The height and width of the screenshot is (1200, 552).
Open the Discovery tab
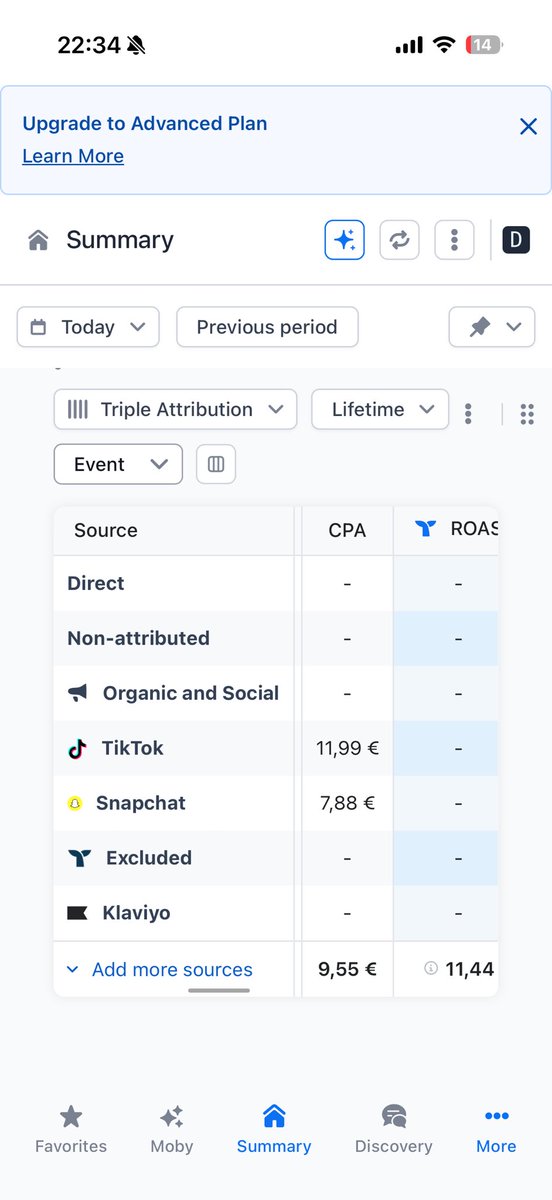pyautogui.click(x=394, y=1130)
